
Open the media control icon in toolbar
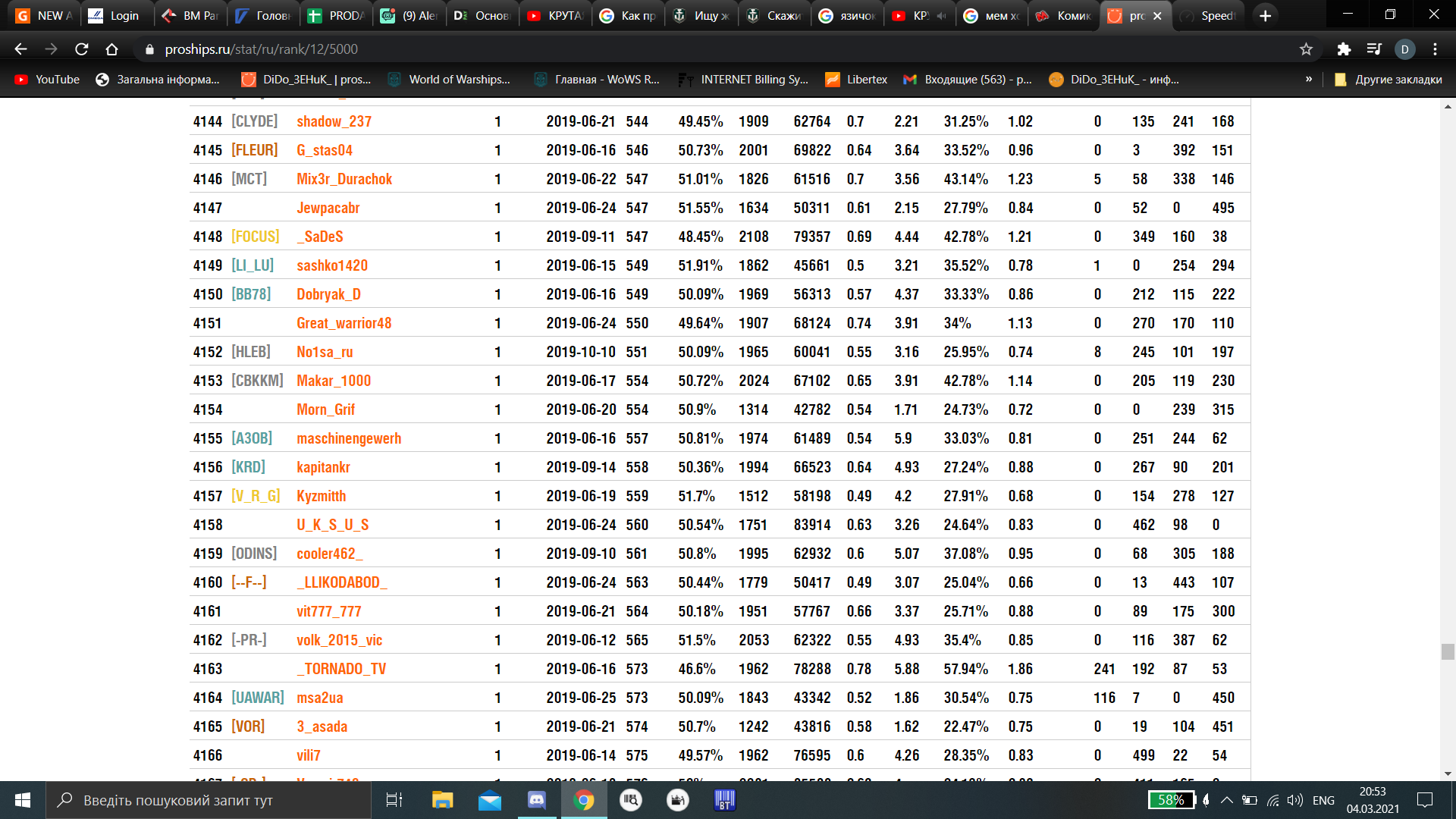point(1374,49)
